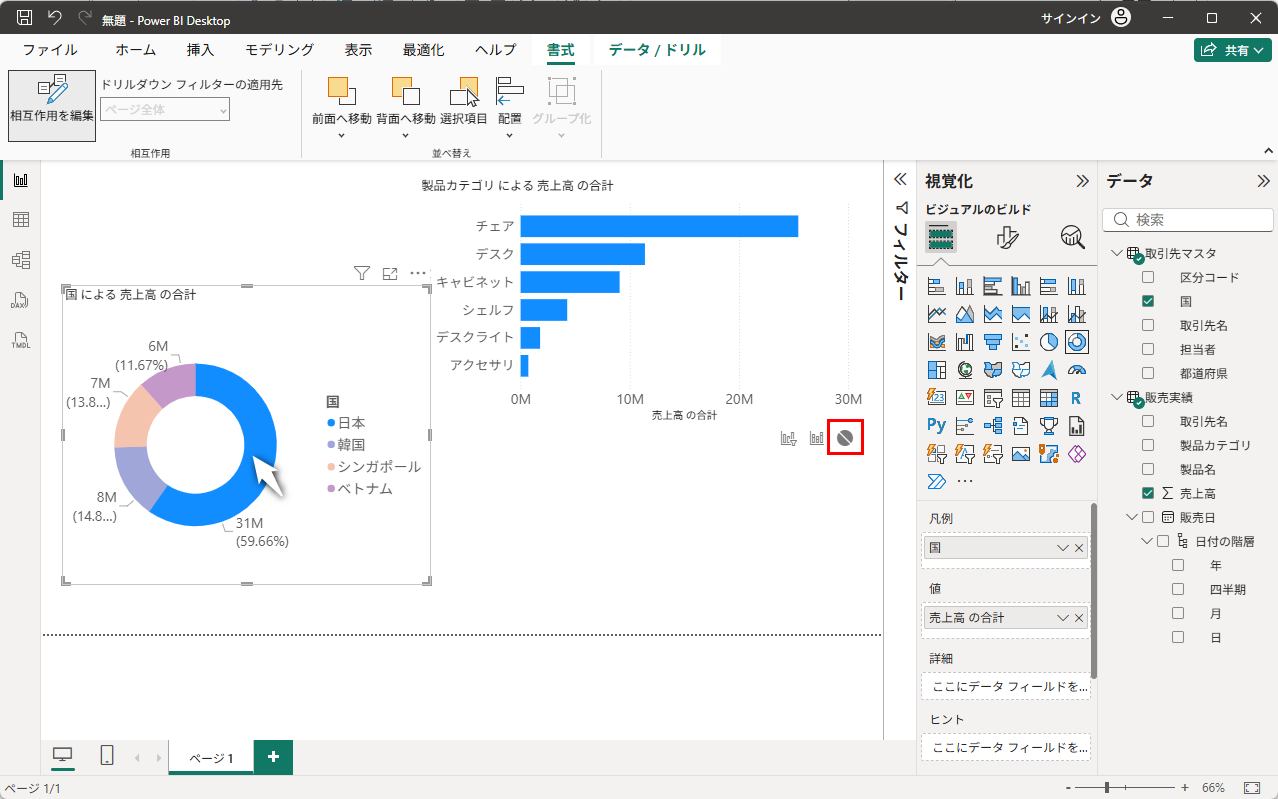The height and width of the screenshot is (799, 1278).
Task: Open DAX query view in sidebar
Action: coord(20,300)
